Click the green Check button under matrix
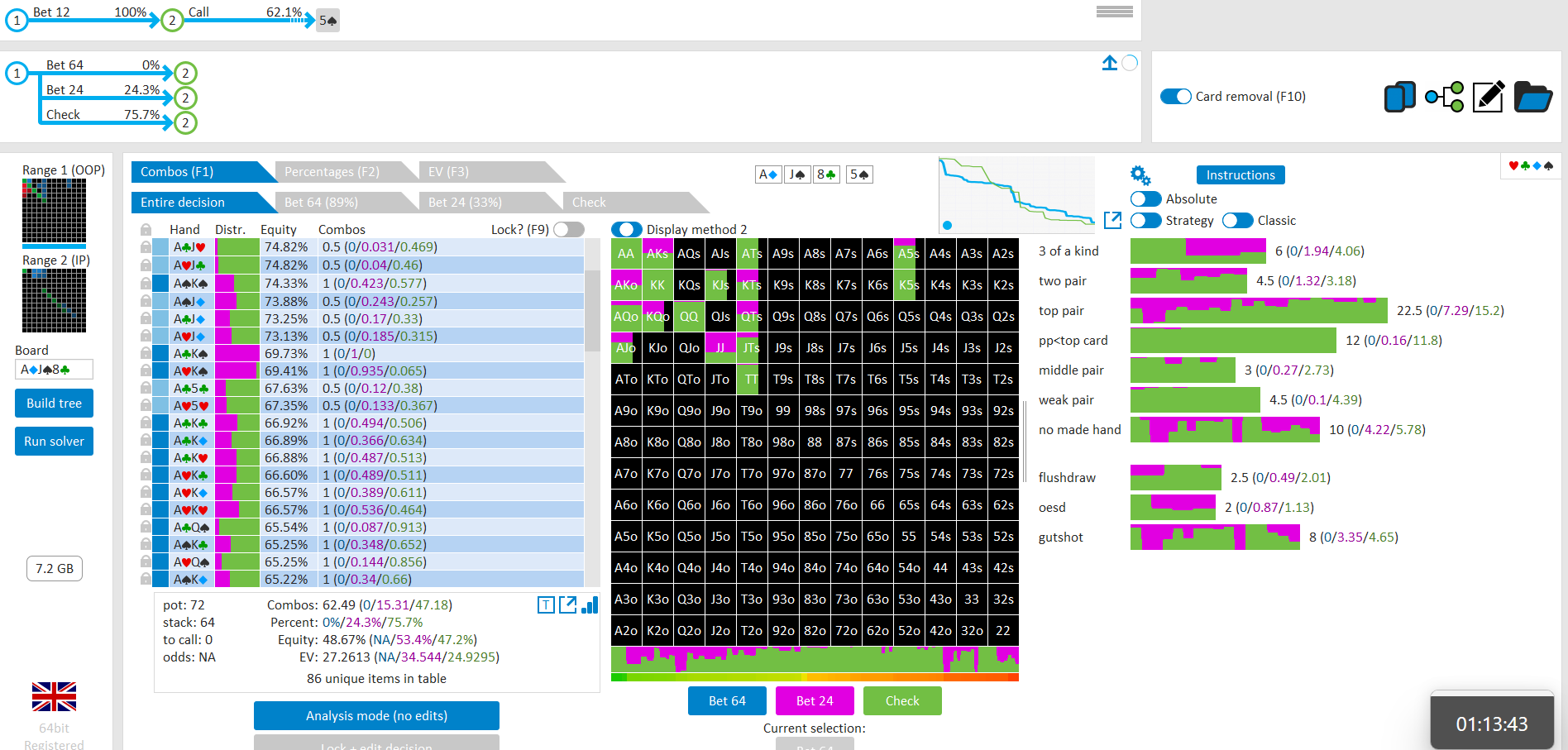This screenshot has height=750, width=1568. (902, 701)
